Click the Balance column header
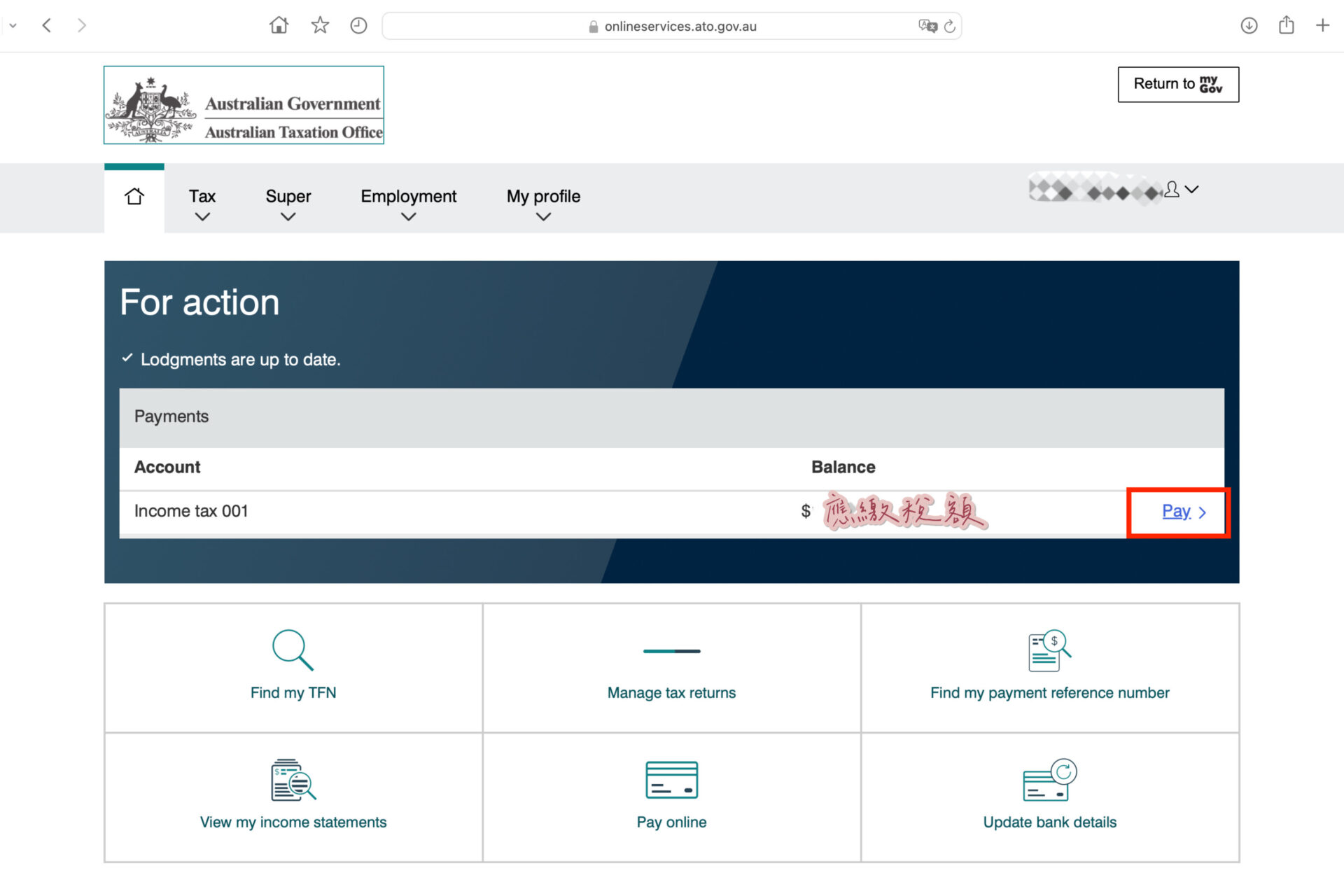The width and height of the screenshot is (1344, 896). 843,467
